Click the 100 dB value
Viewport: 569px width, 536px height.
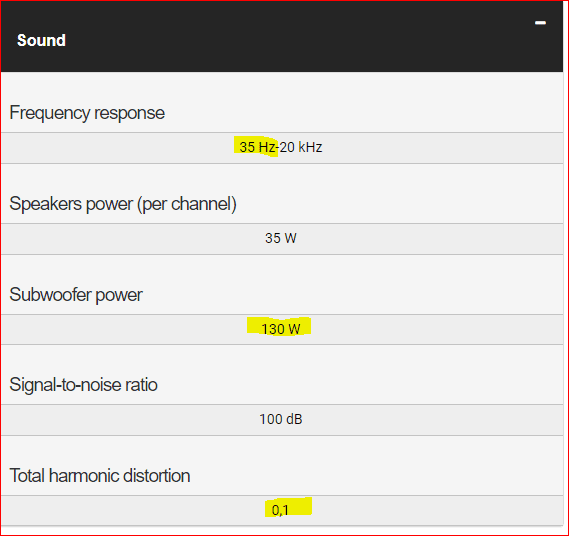[281, 419]
